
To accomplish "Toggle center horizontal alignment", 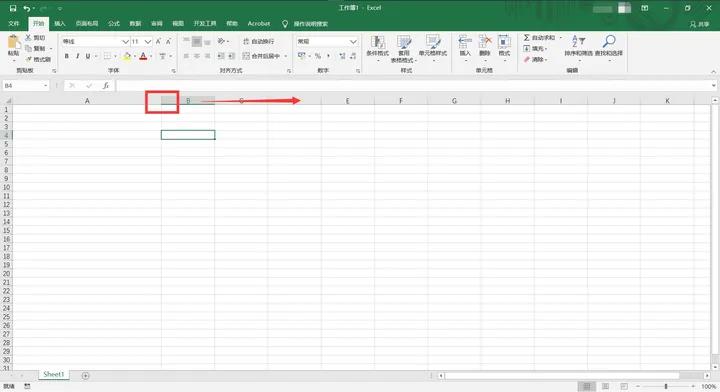I will 197,56.
